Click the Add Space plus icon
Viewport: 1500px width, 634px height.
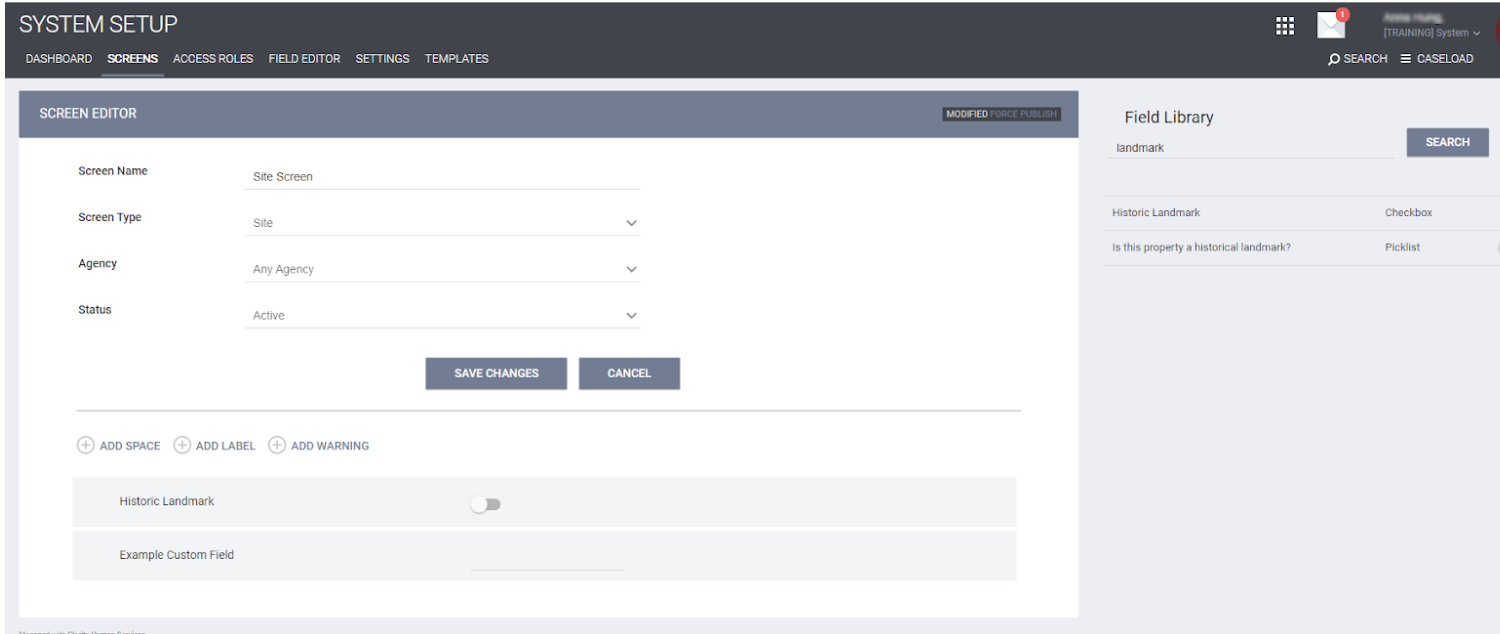click(86, 446)
